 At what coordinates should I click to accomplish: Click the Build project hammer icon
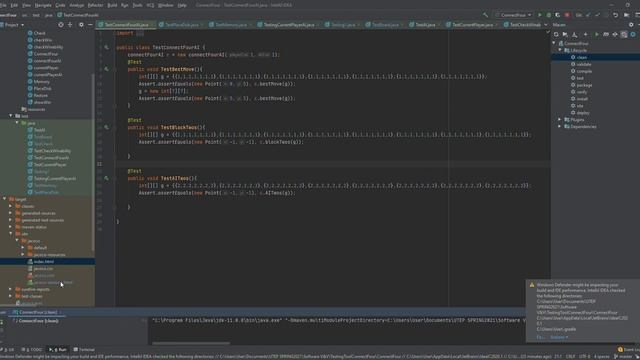tap(485, 15)
